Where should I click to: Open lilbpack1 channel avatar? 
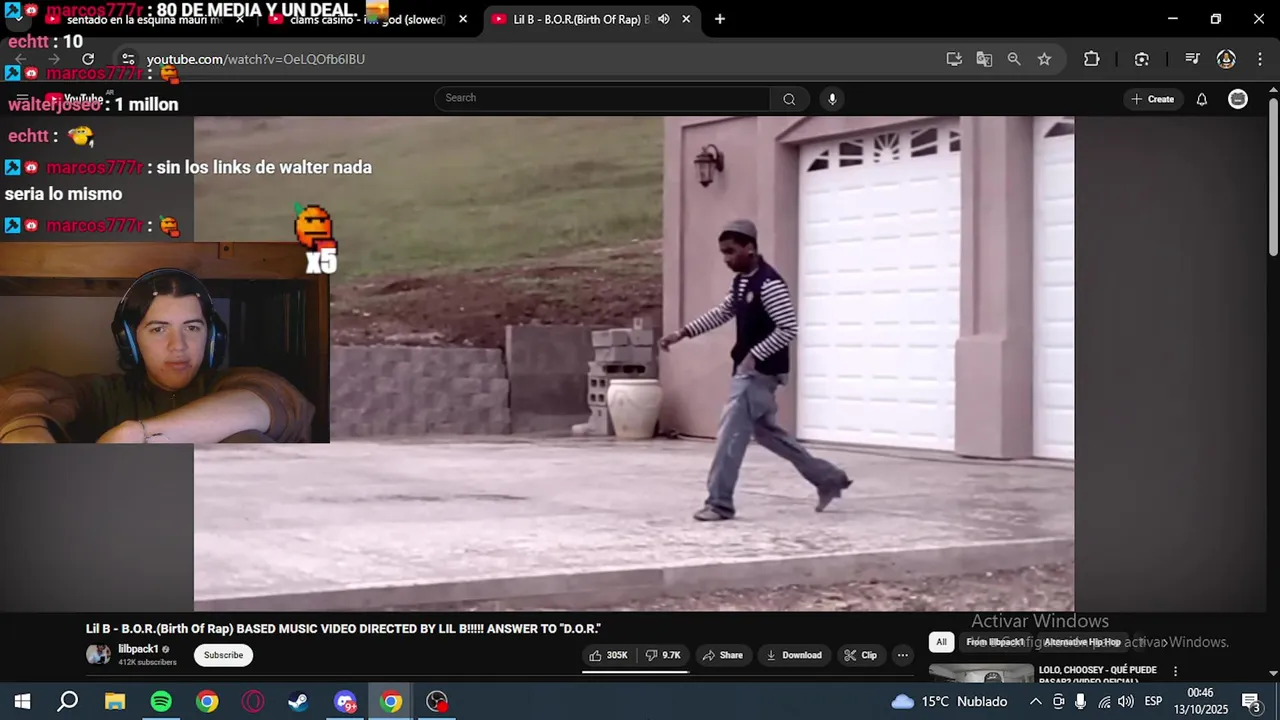98,655
